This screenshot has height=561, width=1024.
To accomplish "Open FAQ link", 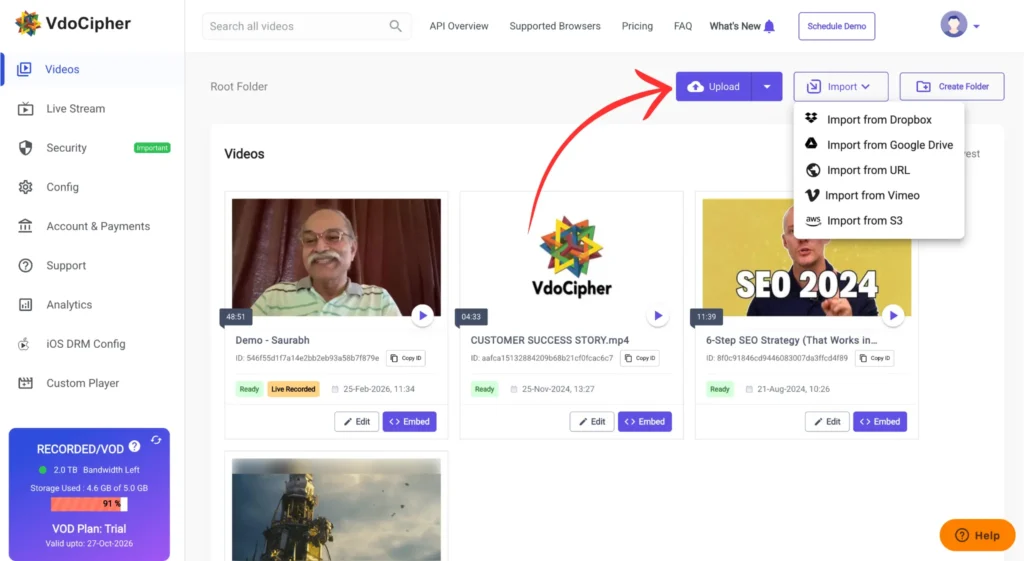I will click(682, 26).
